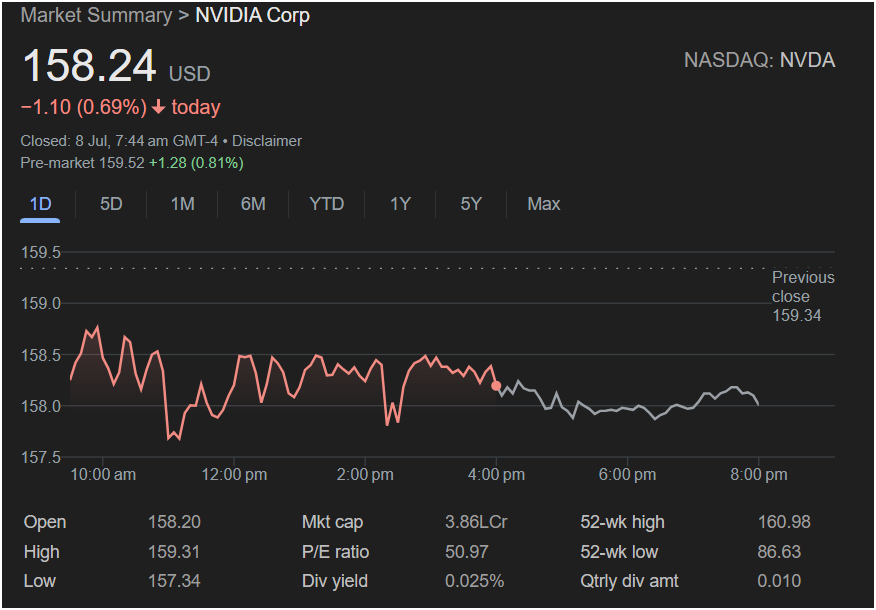876x610 pixels.
Task: Open the Disclaimer link
Action: [267, 141]
